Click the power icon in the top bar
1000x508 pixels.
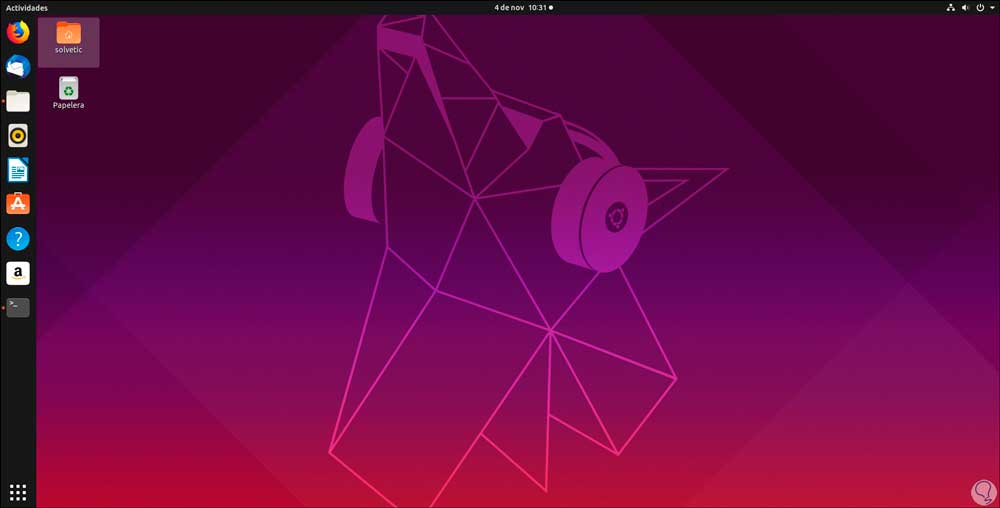980,8
